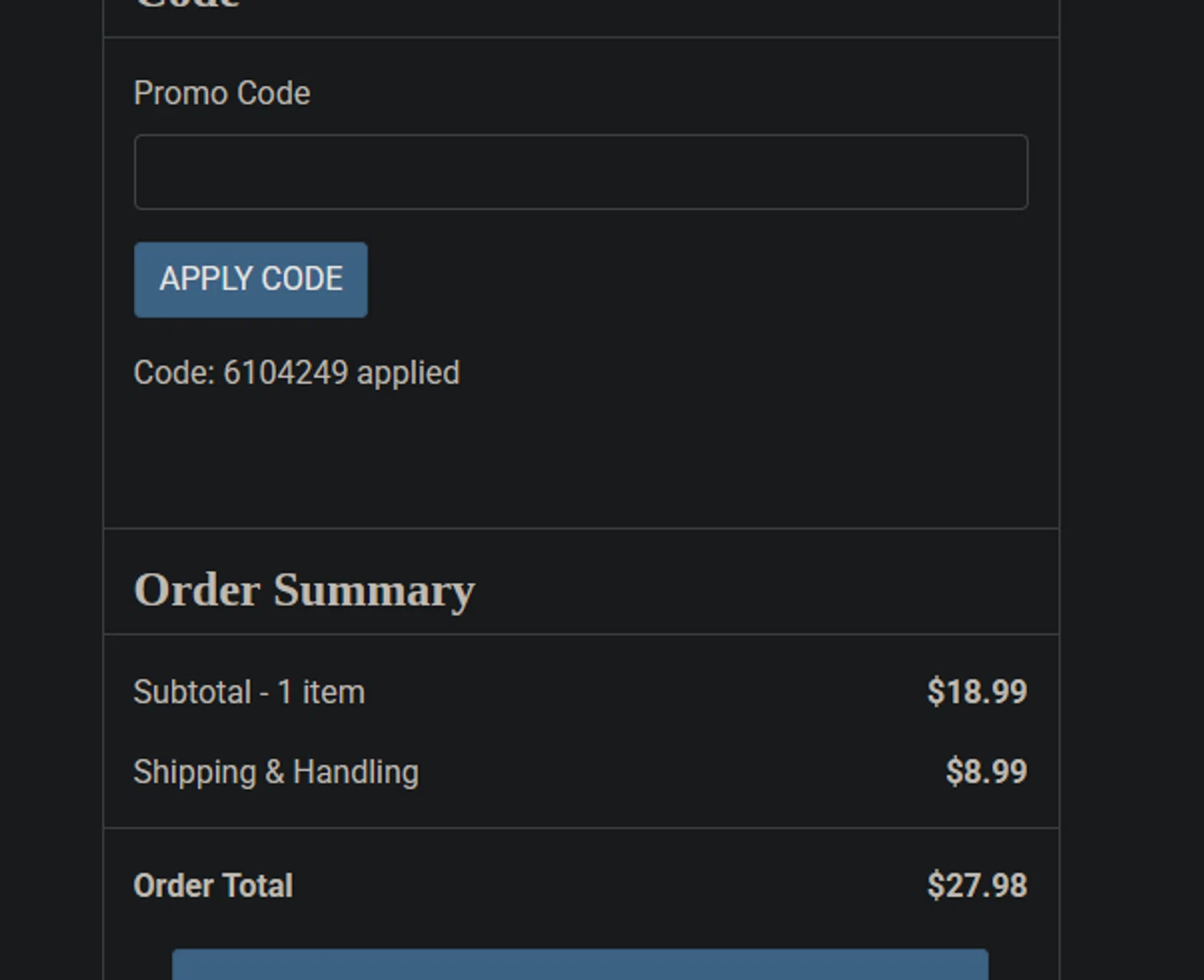Select the 'Code: 6104249 applied' message
The height and width of the screenshot is (980, 1204).
tap(296, 372)
